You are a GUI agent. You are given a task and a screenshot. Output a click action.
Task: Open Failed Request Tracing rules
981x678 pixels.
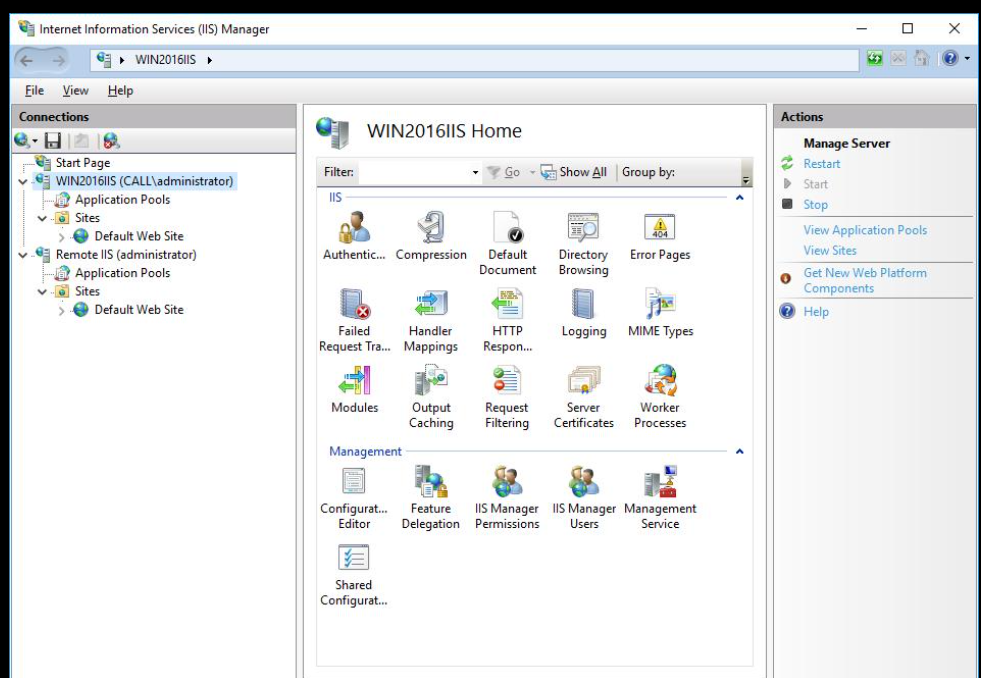(x=354, y=320)
